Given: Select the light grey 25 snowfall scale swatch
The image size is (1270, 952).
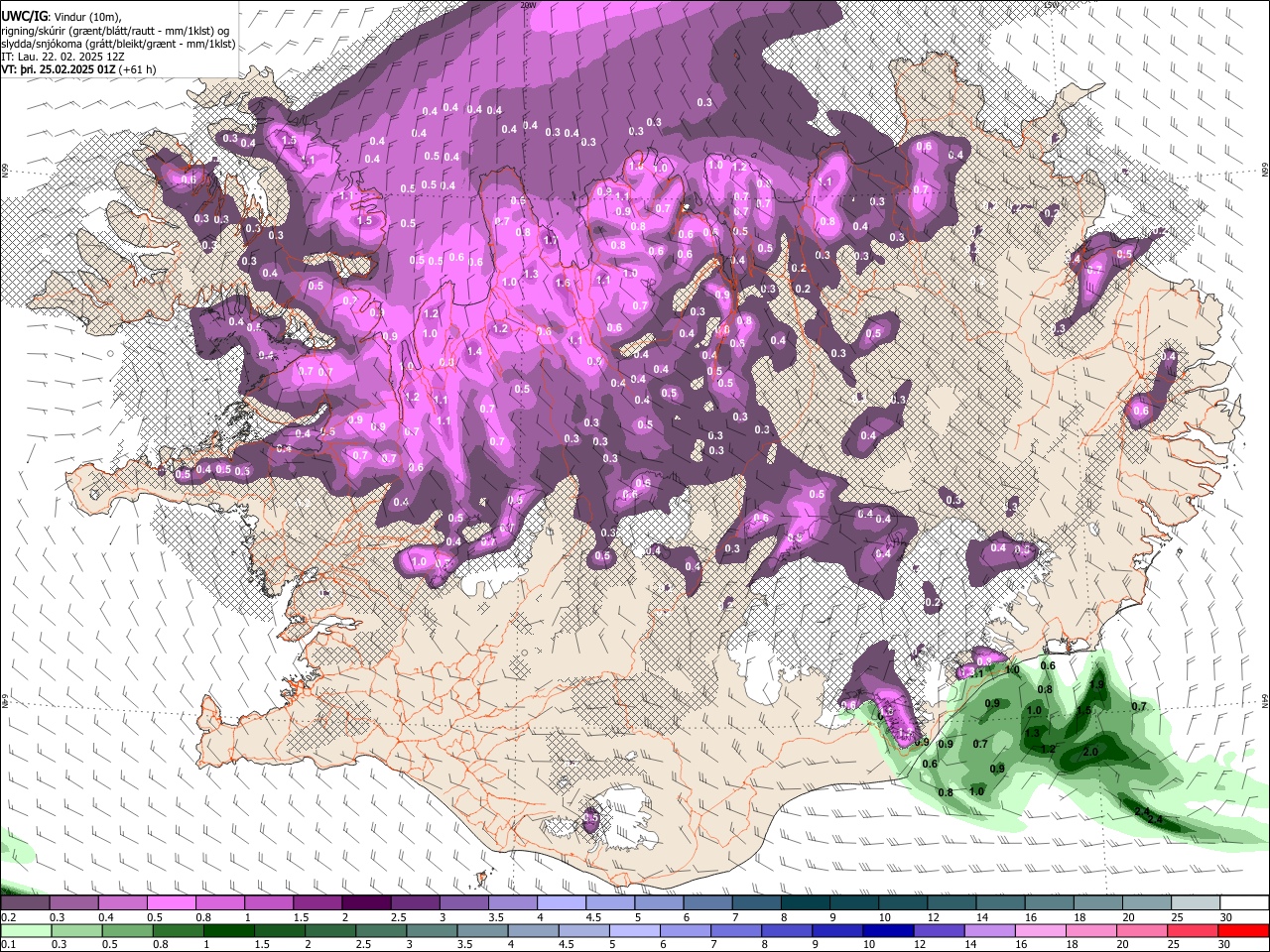Looking at the screenshot, I should coord(1196,903).
